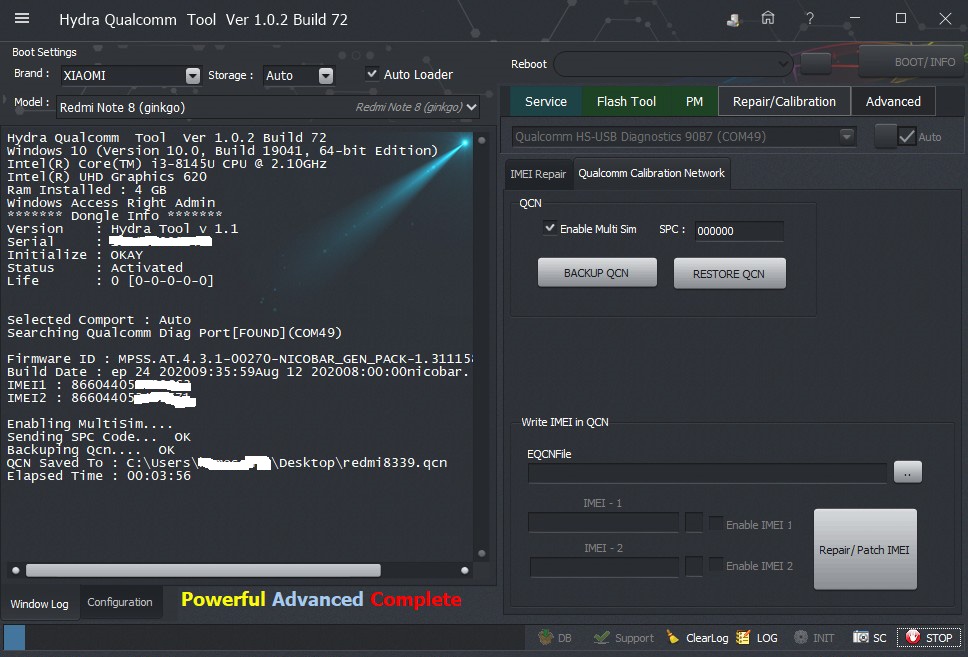Uncheck the Auto port detection checkbox
This screenshot has height=657, width=968.
[x=907, y=136]
